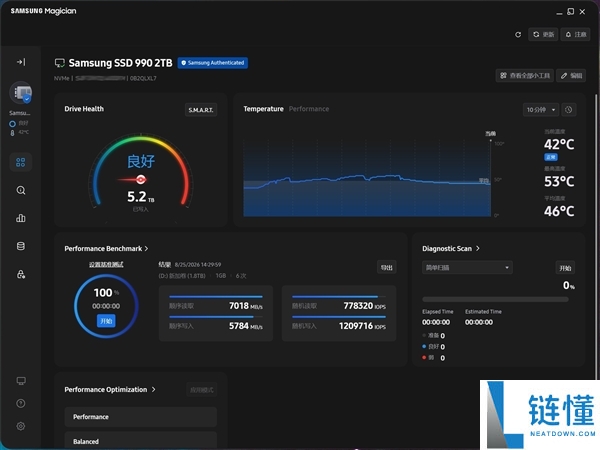Click the 5.2 TB written value
Image resolution: width=600 pixels, height=450 pixels.
(x=141, y=197)
